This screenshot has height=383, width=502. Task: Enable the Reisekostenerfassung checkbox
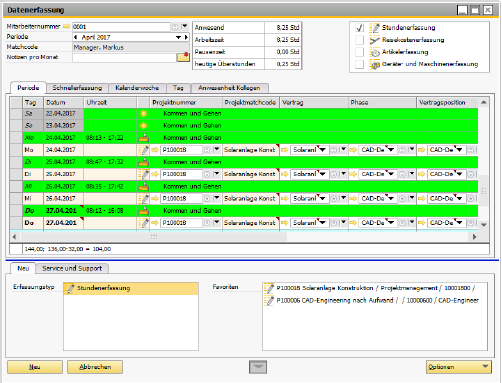tap(359, 40)
